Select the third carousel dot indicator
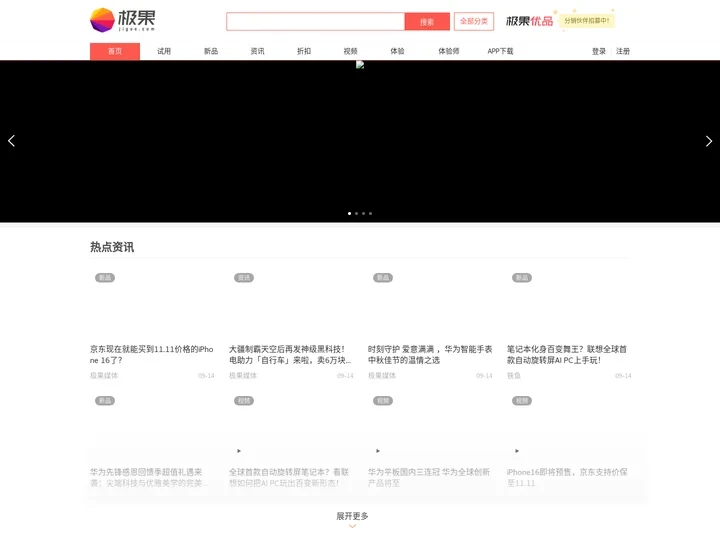Screen dimensions: 720x540 (363, 214)
